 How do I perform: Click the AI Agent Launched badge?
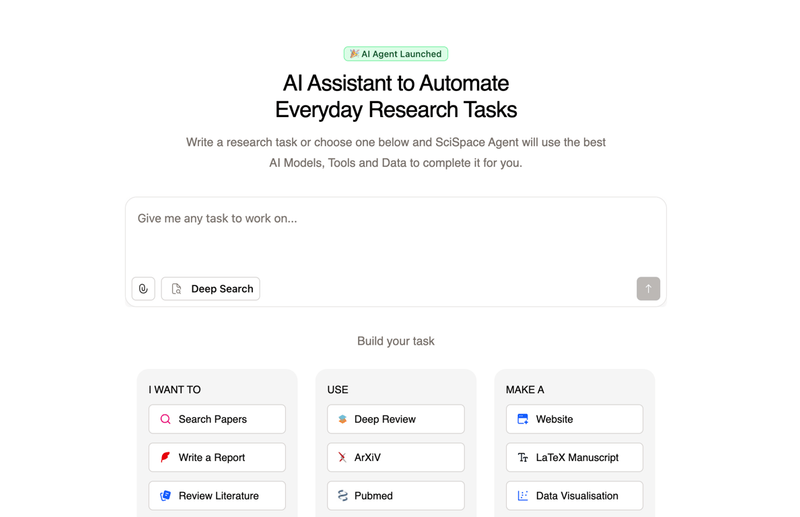pos(396,54)
